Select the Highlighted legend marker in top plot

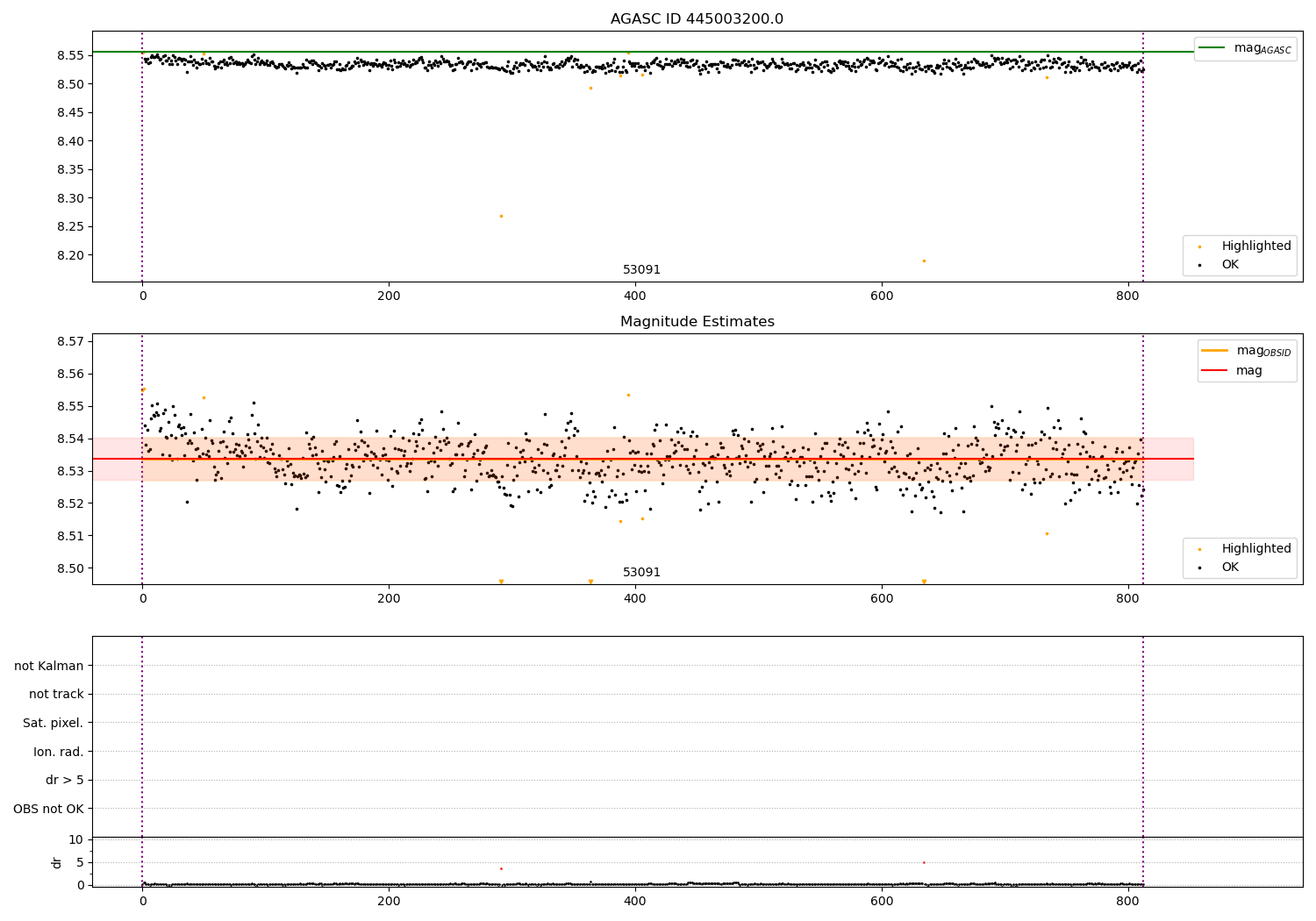(1199, 246)
